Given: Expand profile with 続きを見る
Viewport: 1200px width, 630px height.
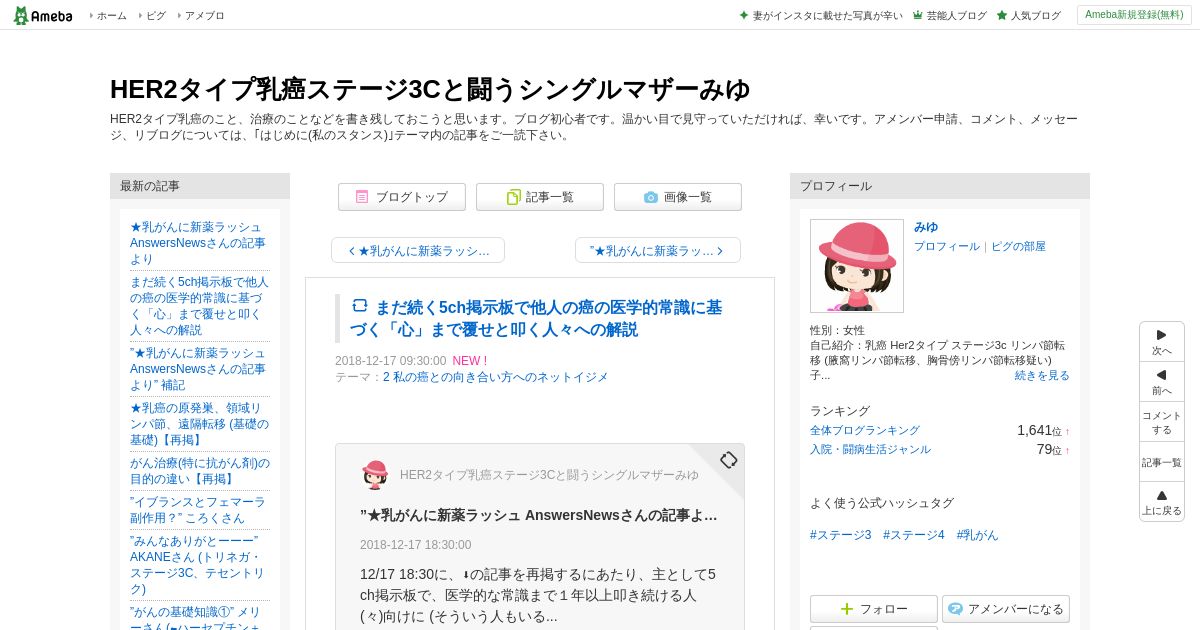Looking at the screenshot, I should pos(1042,375).
